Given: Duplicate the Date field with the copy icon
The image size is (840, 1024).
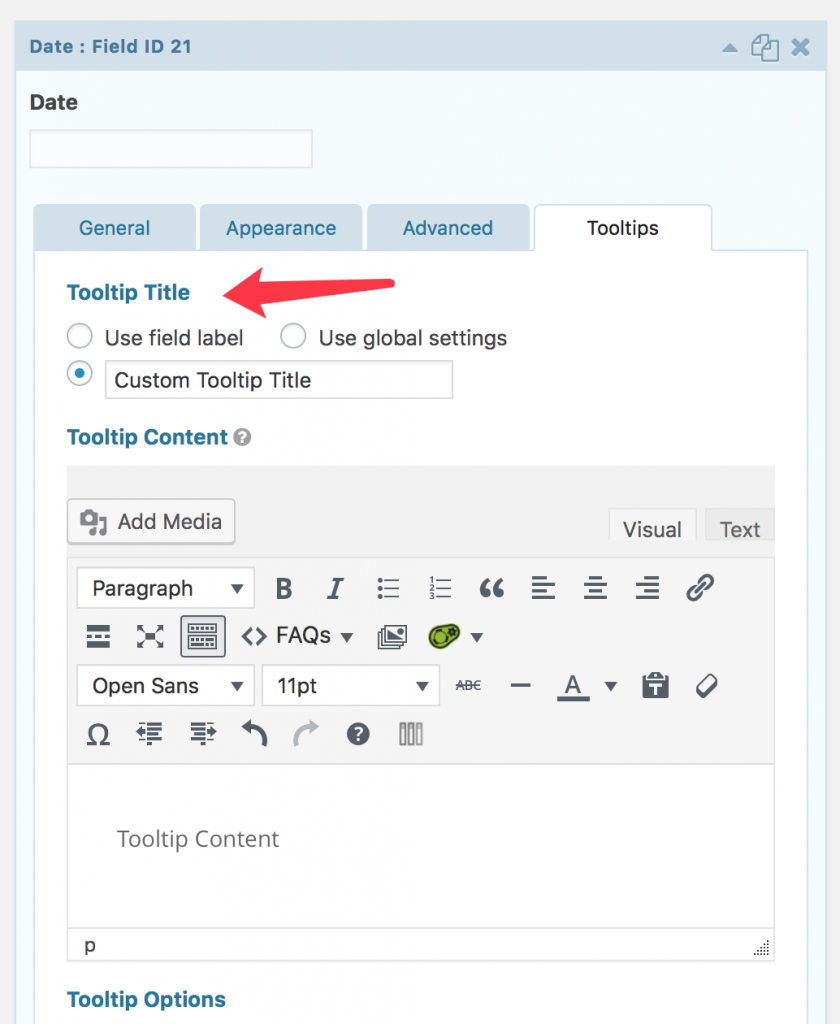Looking at the screenshot, I should point(764,46).
